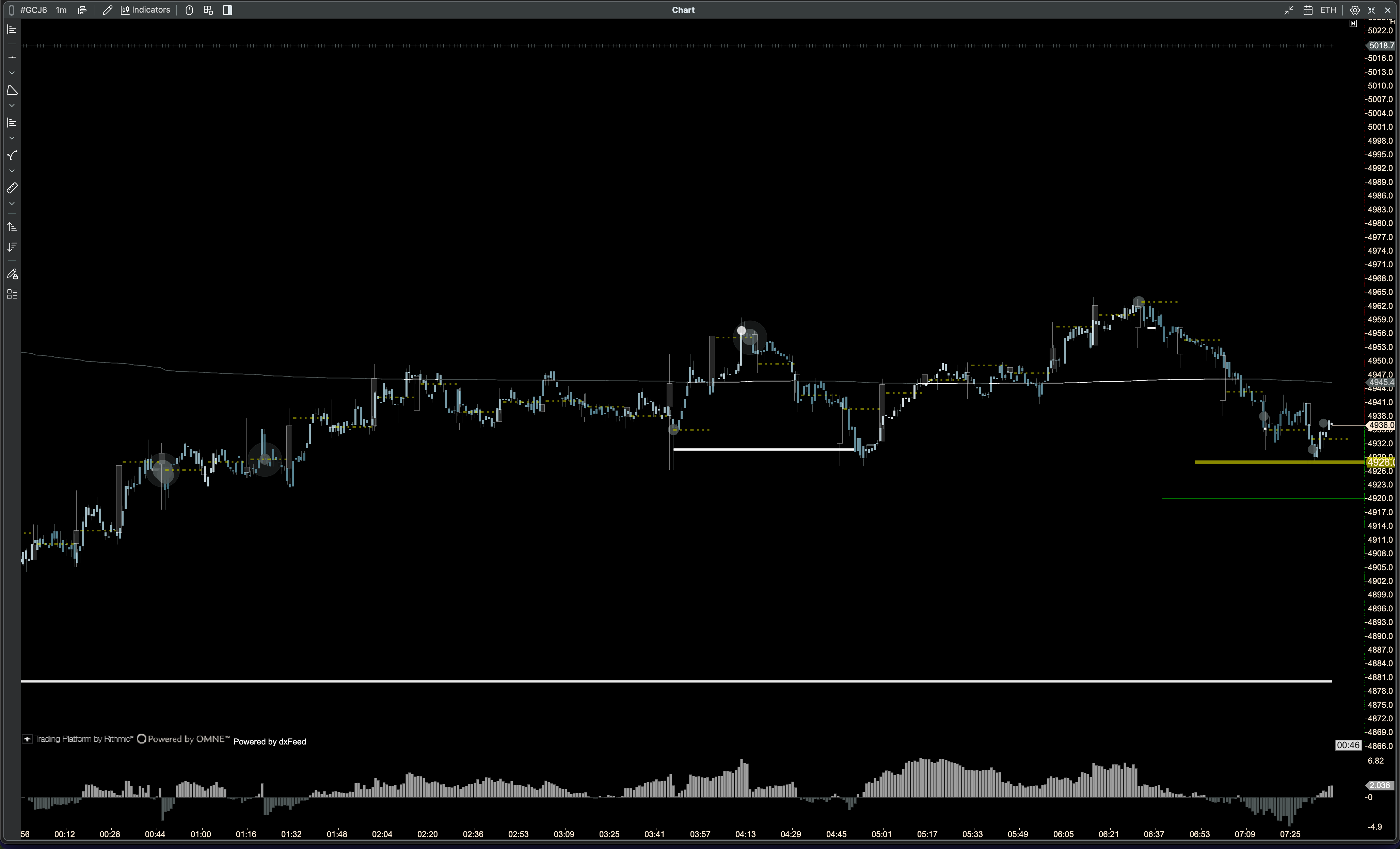Viewport: 1400px width, 849px height.
Task: Toggle the side panel layout icon
Action: pyautogui.click(x=227, y=10)
